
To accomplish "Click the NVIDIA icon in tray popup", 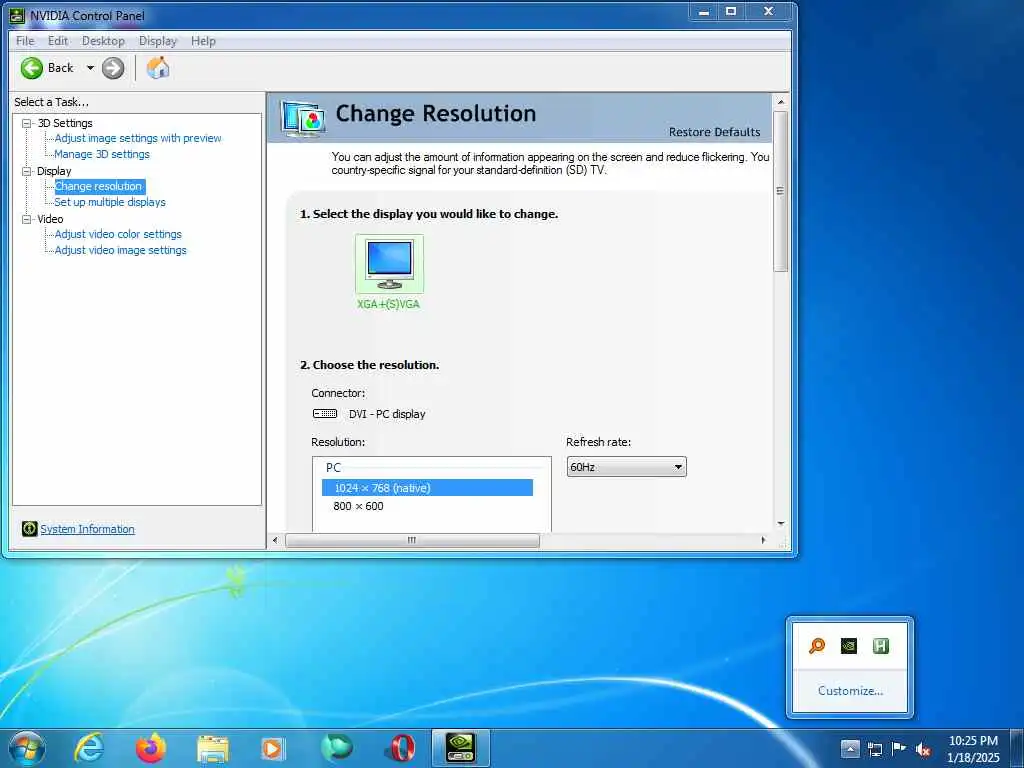I will tap(849, 646).
